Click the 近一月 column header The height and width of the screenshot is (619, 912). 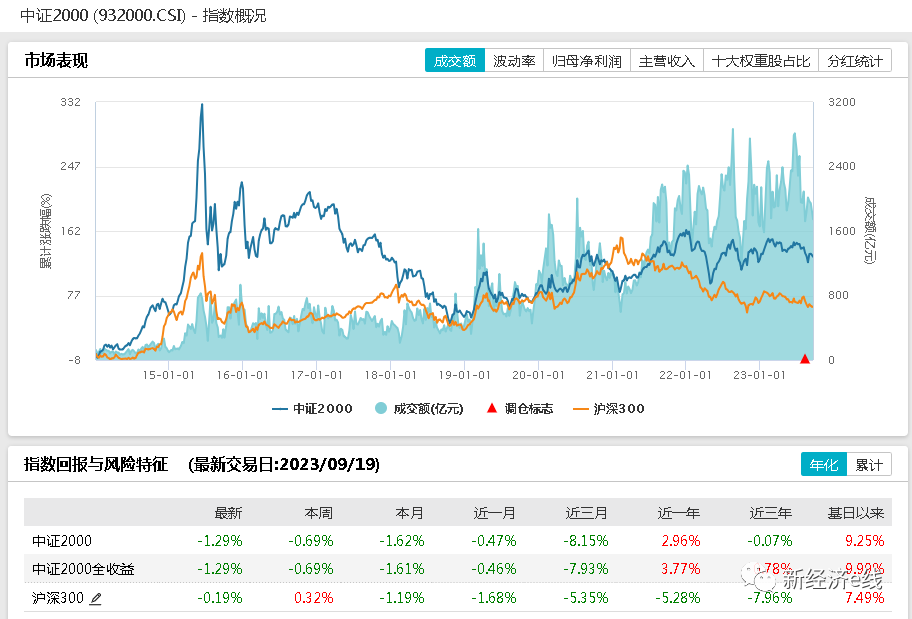[494, 513]
